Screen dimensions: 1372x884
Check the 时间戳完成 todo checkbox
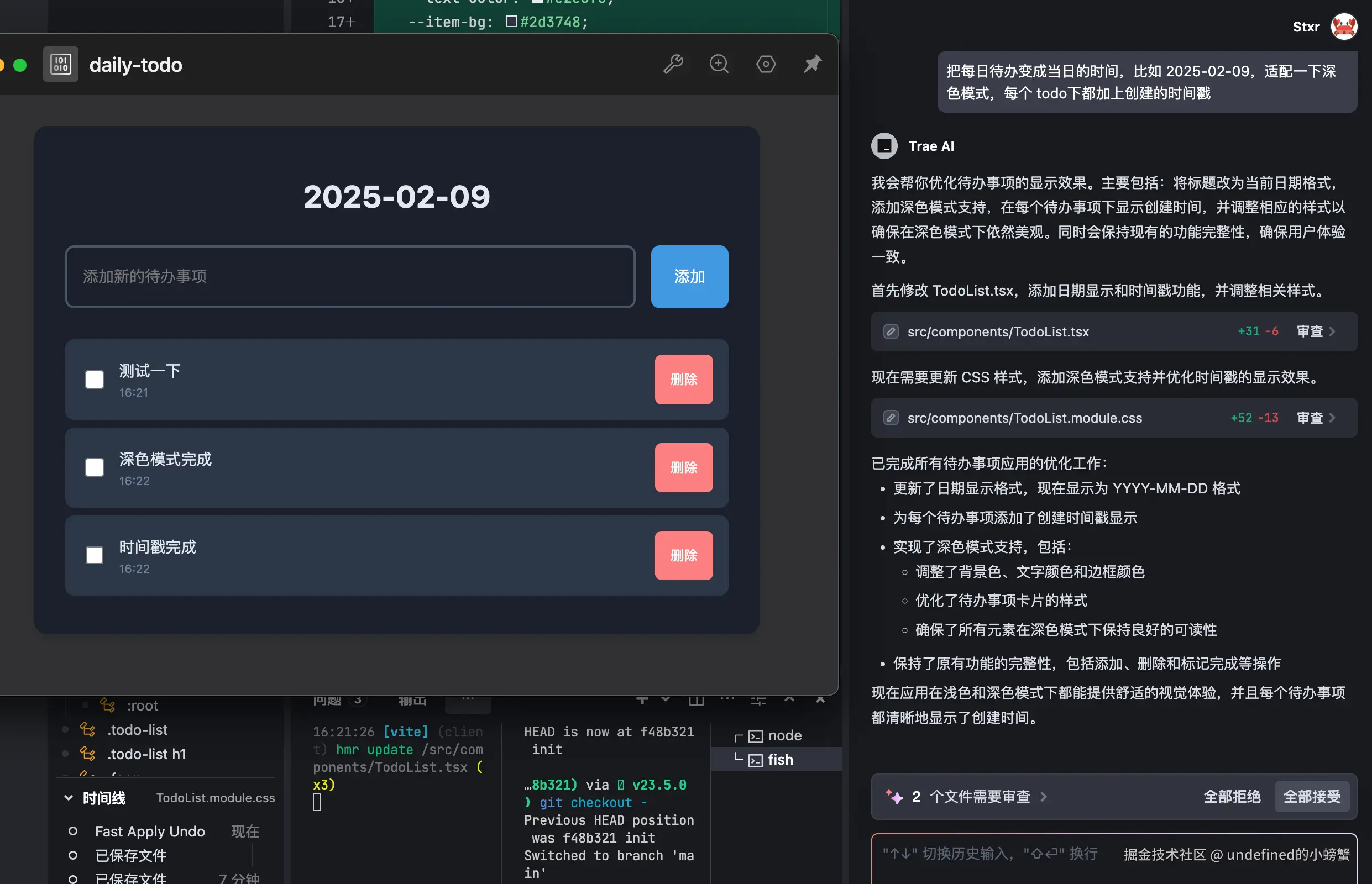[x=94, y=555]
